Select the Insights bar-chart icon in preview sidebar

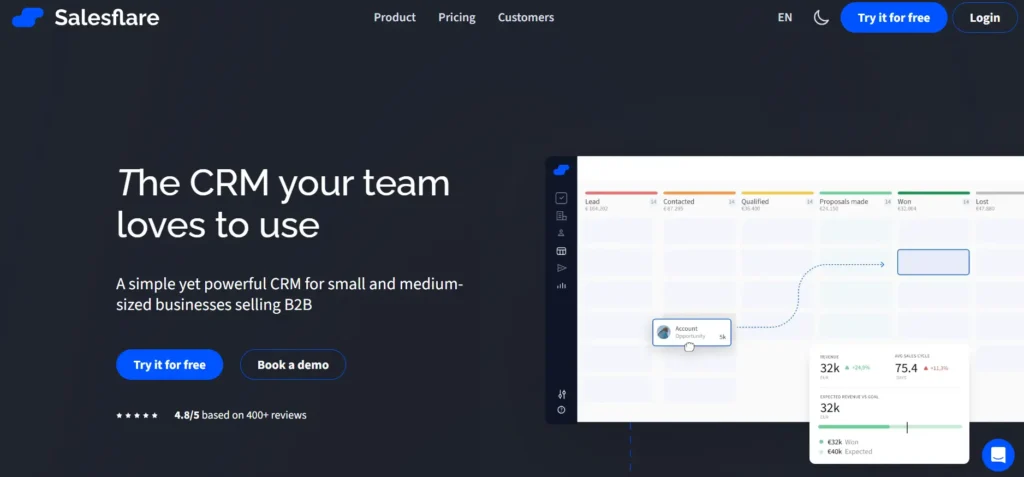(561, 286)
